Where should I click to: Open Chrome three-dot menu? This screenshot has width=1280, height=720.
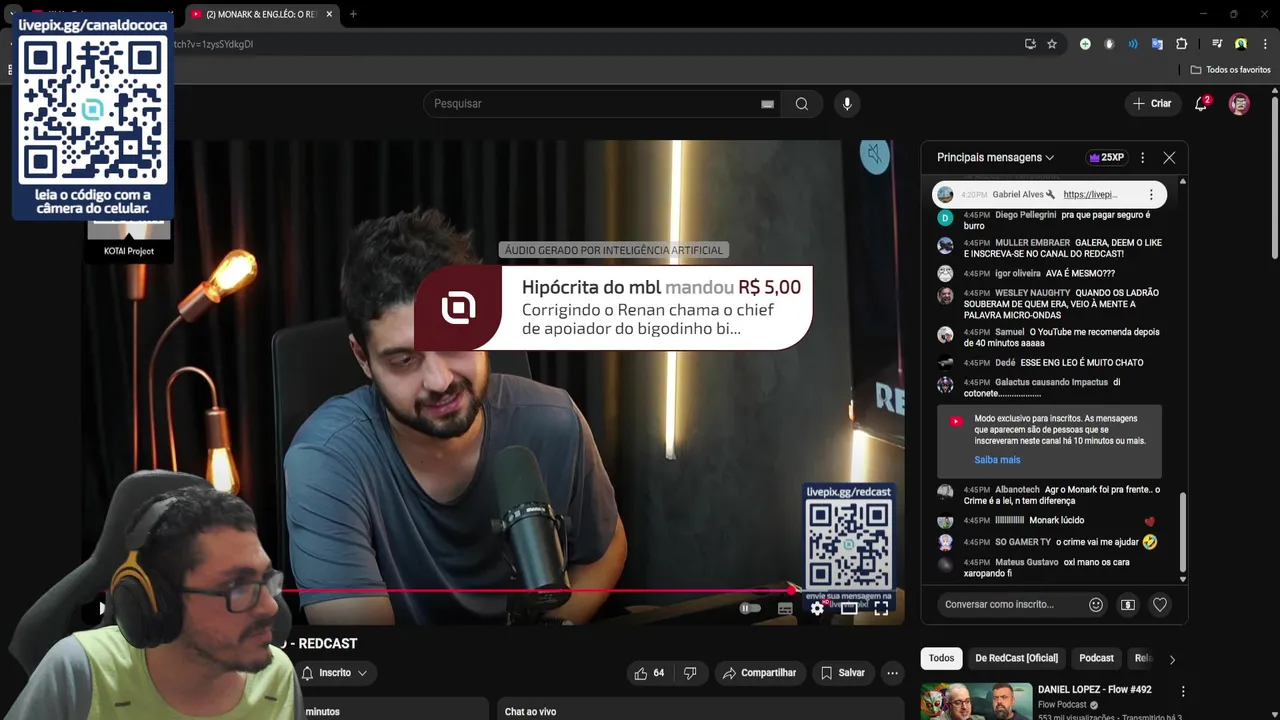(1264, 44)
